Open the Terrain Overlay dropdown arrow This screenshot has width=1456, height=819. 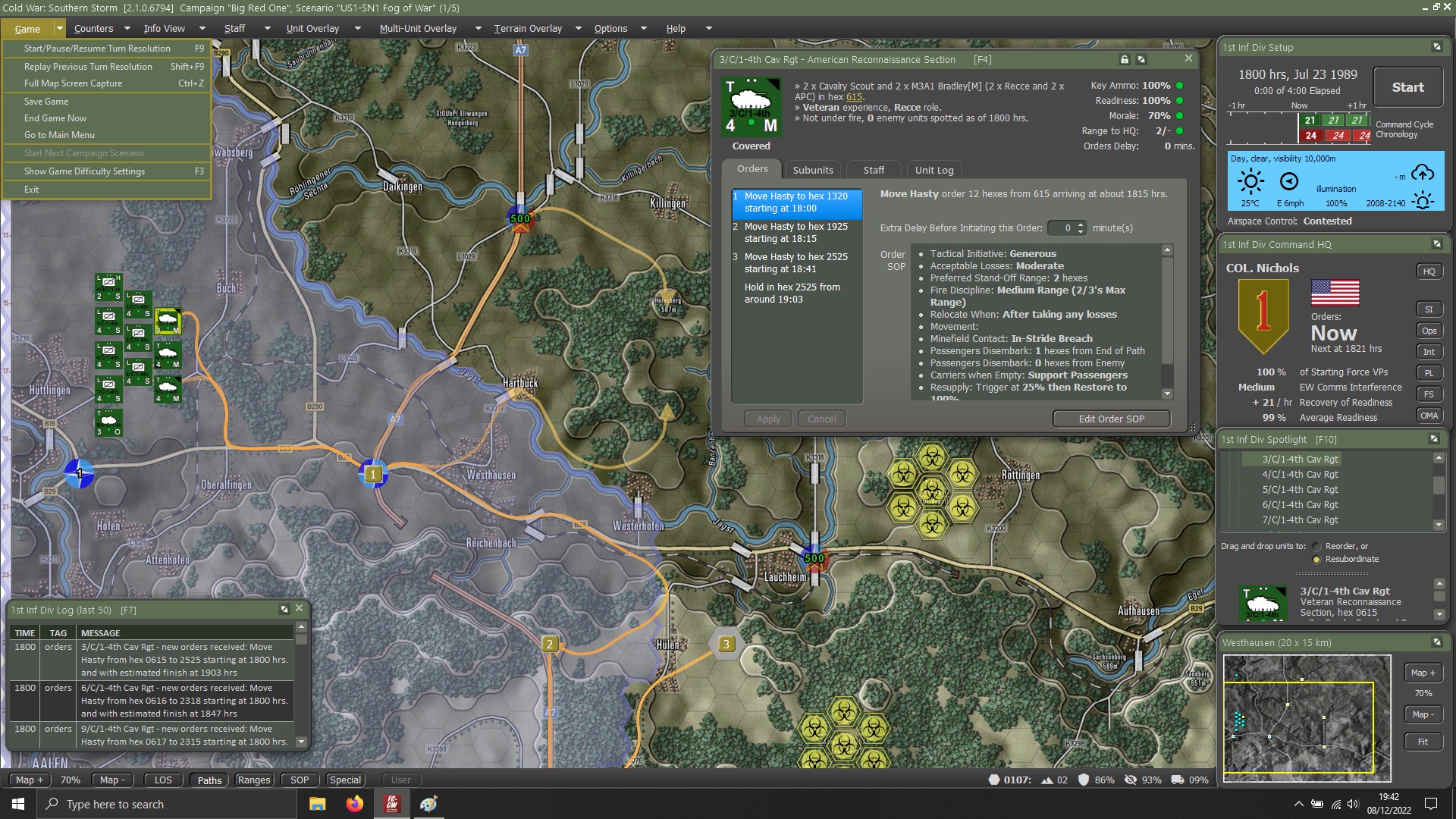(x=578, y=29)
